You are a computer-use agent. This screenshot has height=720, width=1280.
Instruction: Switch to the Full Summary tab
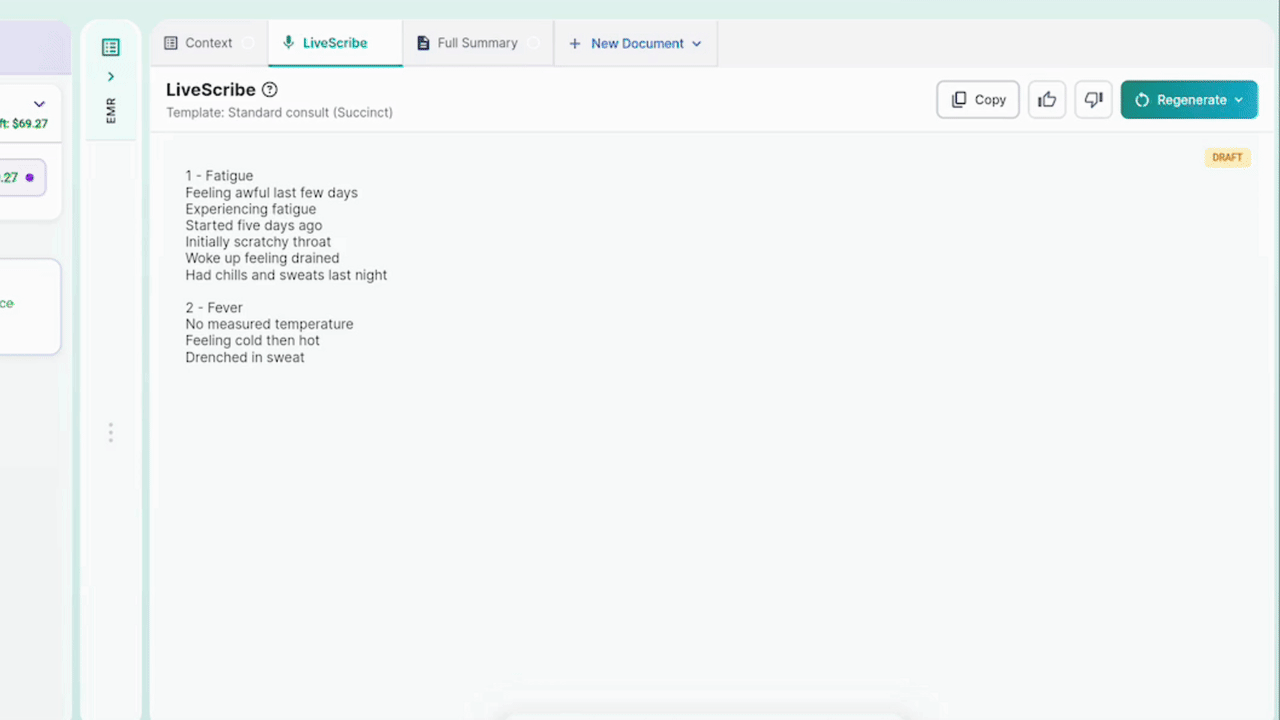point(477,42)
